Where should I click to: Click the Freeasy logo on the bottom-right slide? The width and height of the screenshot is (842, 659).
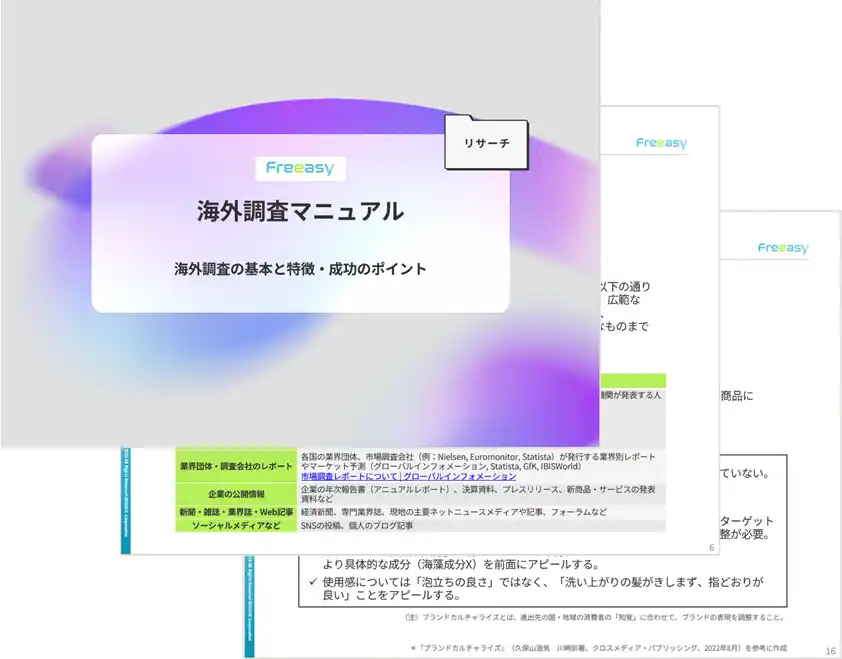[781, 248]
